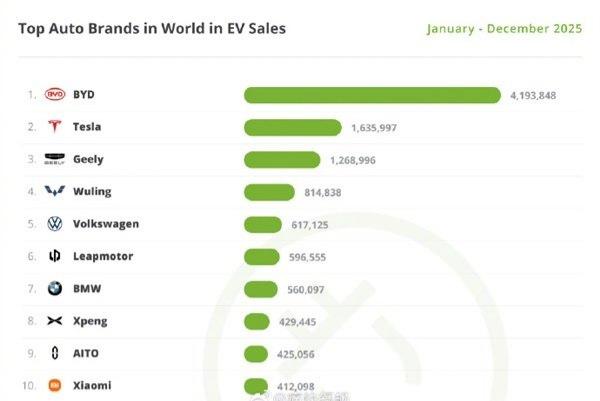The image size is (600, 401).
Task: Select the BMW roundel logo
Action: point(55,289)
